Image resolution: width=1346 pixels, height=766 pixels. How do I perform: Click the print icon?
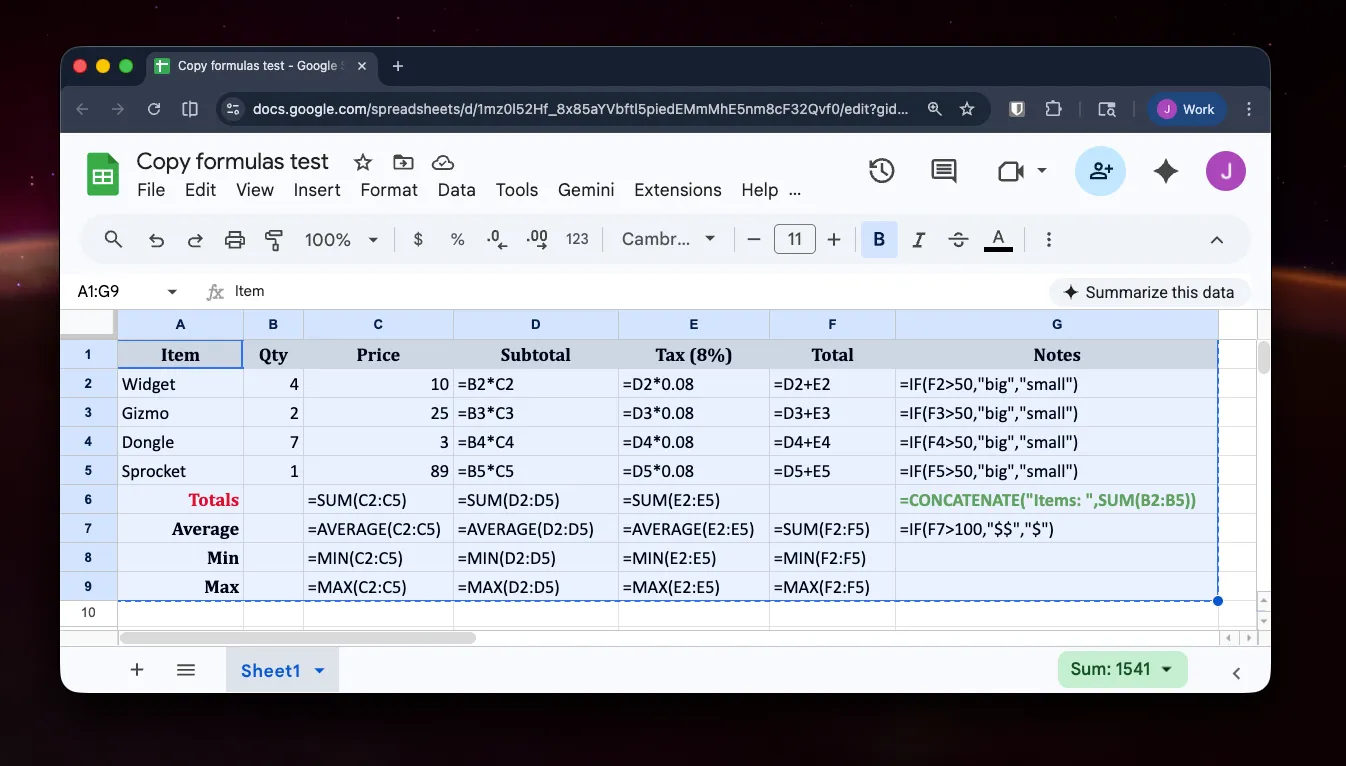point(235,240)
